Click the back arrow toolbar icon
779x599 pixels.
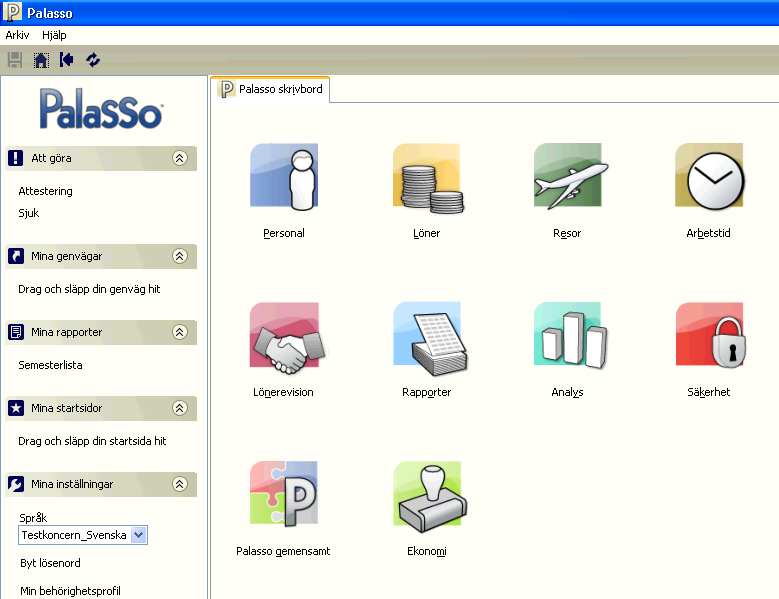point(66,60)
